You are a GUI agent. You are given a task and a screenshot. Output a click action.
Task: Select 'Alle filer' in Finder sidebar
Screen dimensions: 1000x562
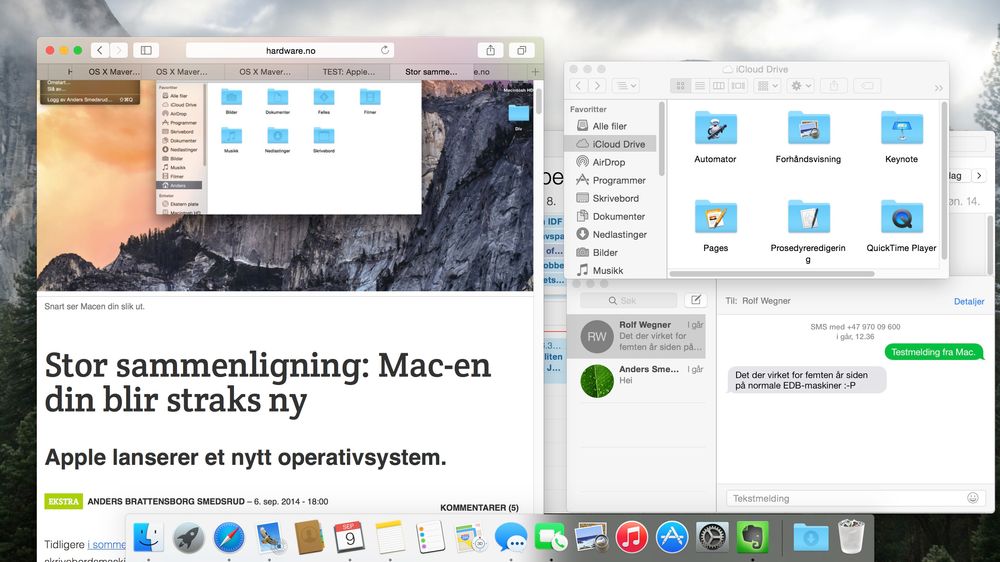(611, 126)
